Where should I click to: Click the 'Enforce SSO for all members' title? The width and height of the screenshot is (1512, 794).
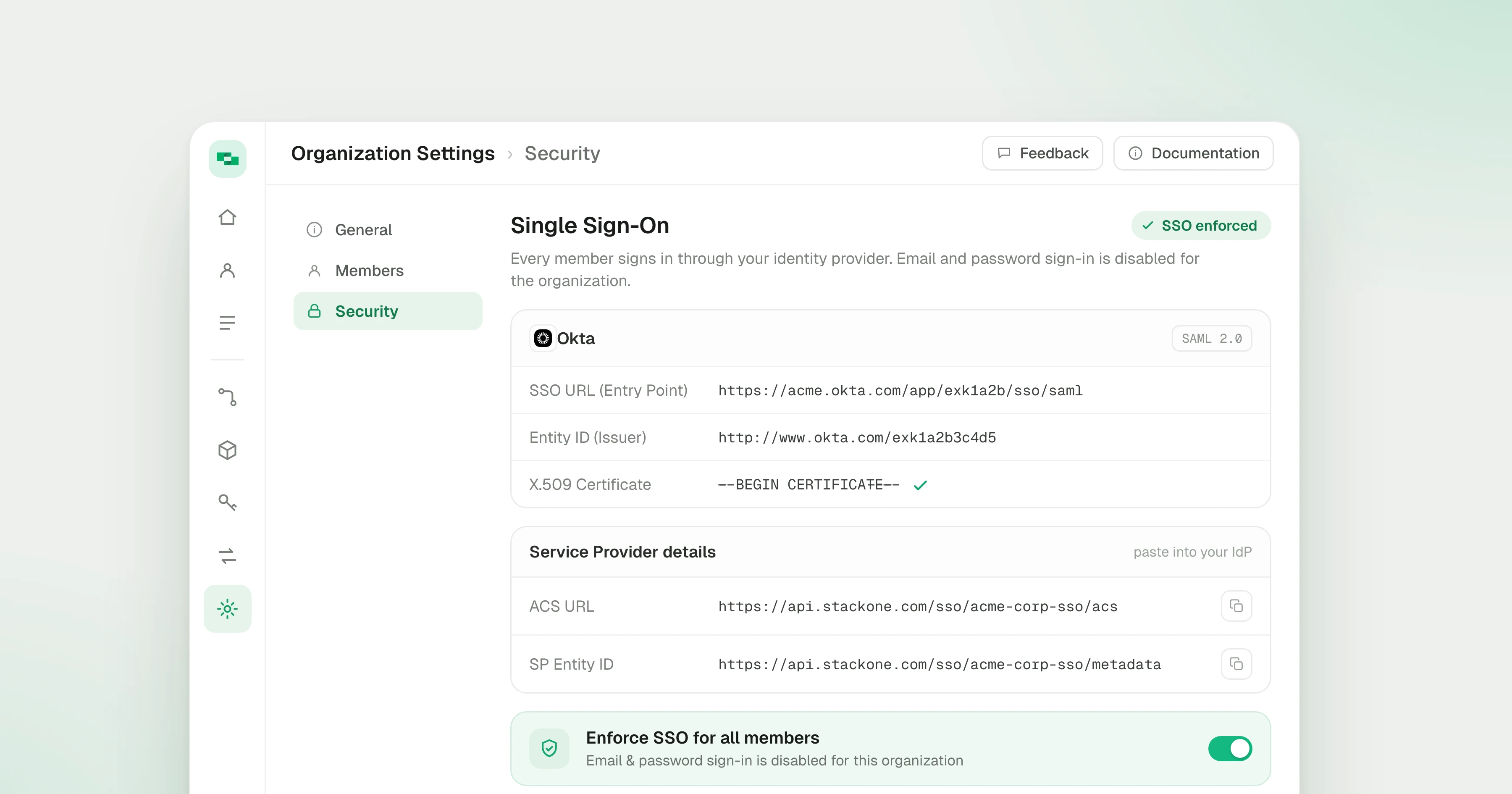pos(703,738)
